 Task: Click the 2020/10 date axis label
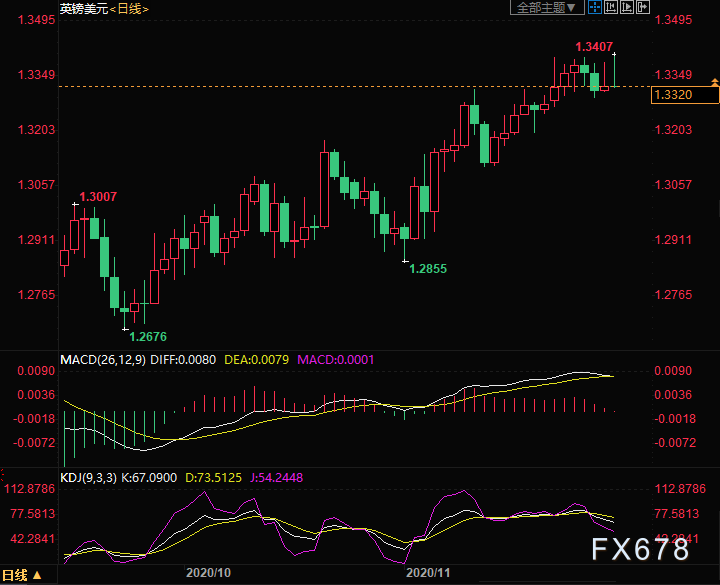tap(209, 573)
